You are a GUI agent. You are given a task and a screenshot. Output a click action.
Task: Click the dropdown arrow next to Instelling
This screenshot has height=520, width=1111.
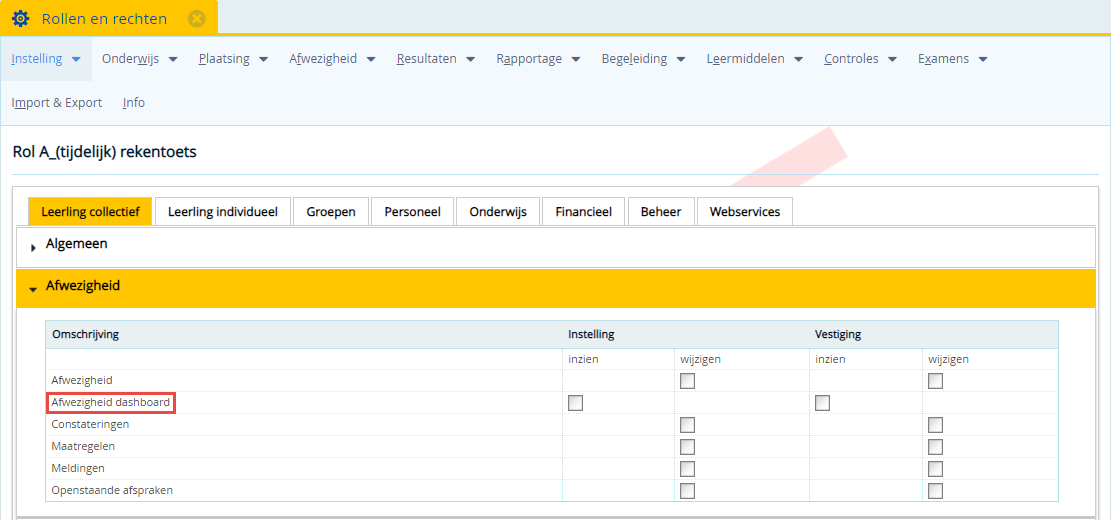click(77, 60)
